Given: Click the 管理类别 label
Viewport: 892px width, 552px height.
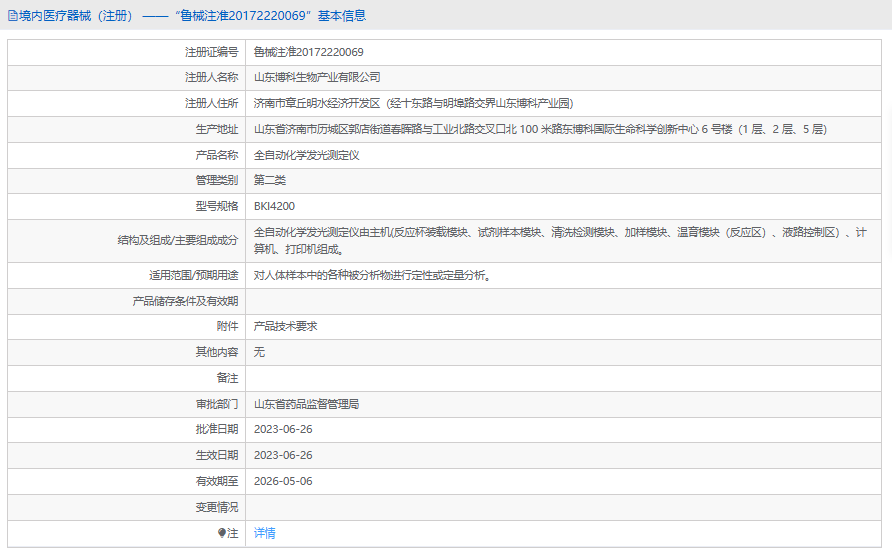Looking at the screenshot, I should 217,180.
